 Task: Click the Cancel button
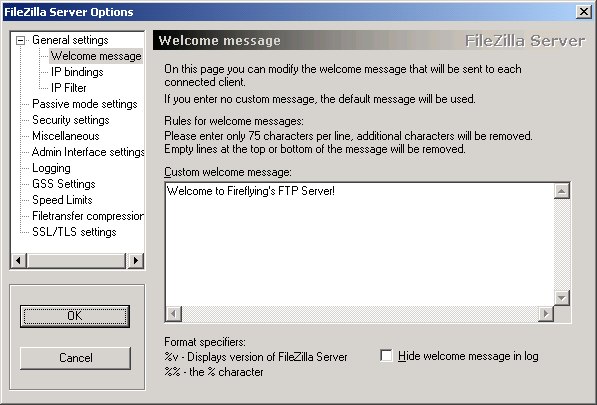coord(75,358)
